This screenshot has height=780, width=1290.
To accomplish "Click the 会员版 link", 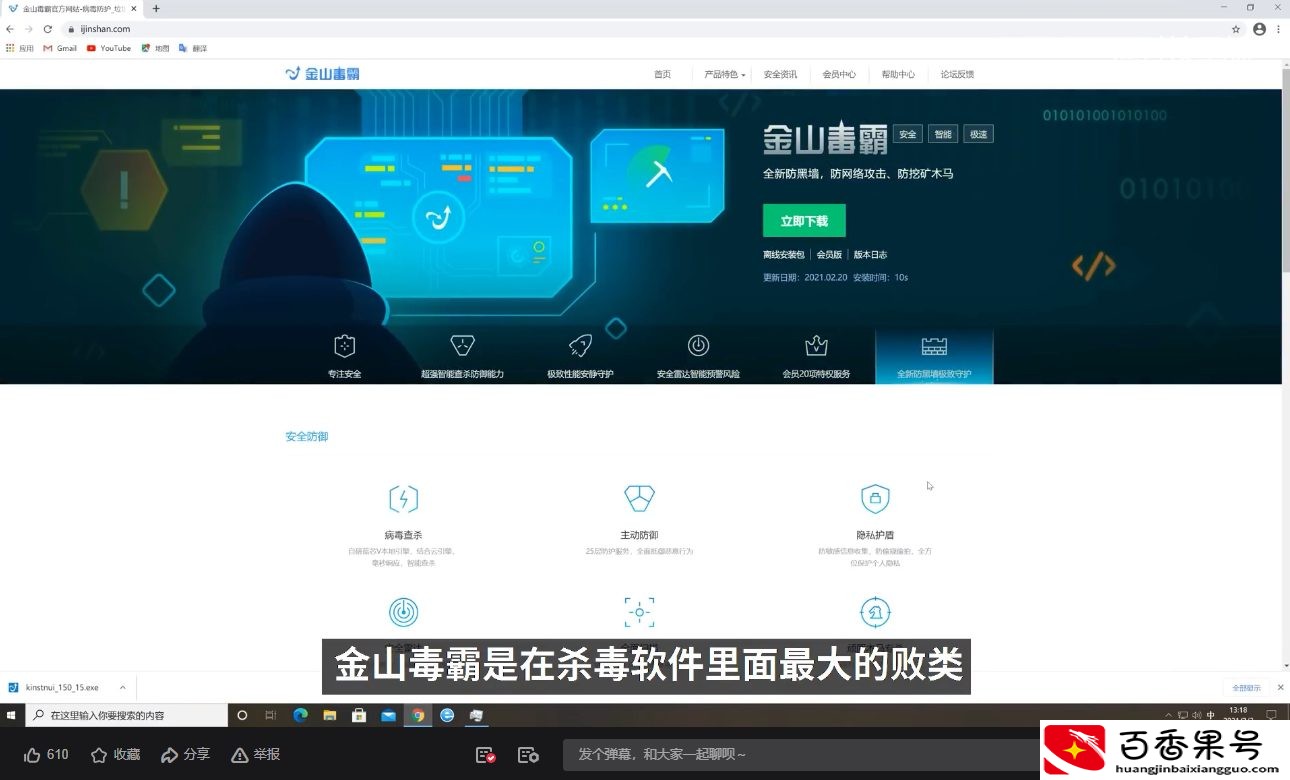I will pyautogui.click(x=829, y=255).
